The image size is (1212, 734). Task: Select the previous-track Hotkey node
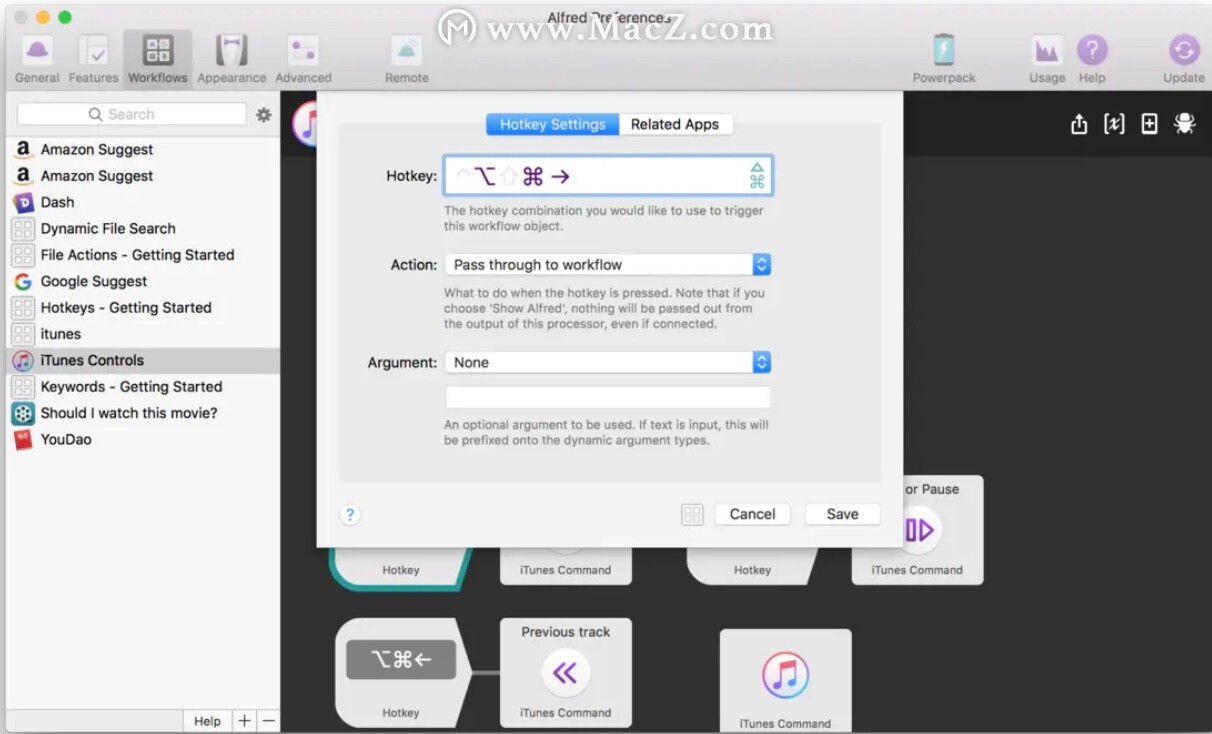[x=401, y=673]
